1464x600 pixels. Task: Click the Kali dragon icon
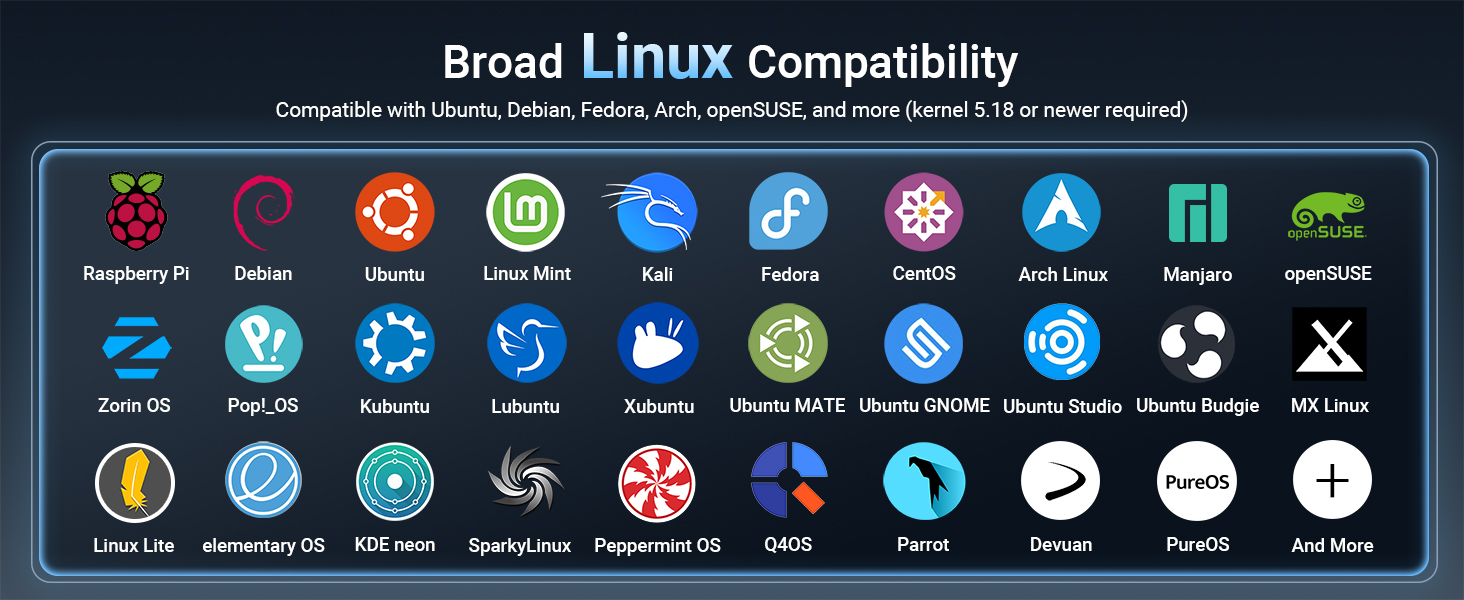click(x=657, y=211)
